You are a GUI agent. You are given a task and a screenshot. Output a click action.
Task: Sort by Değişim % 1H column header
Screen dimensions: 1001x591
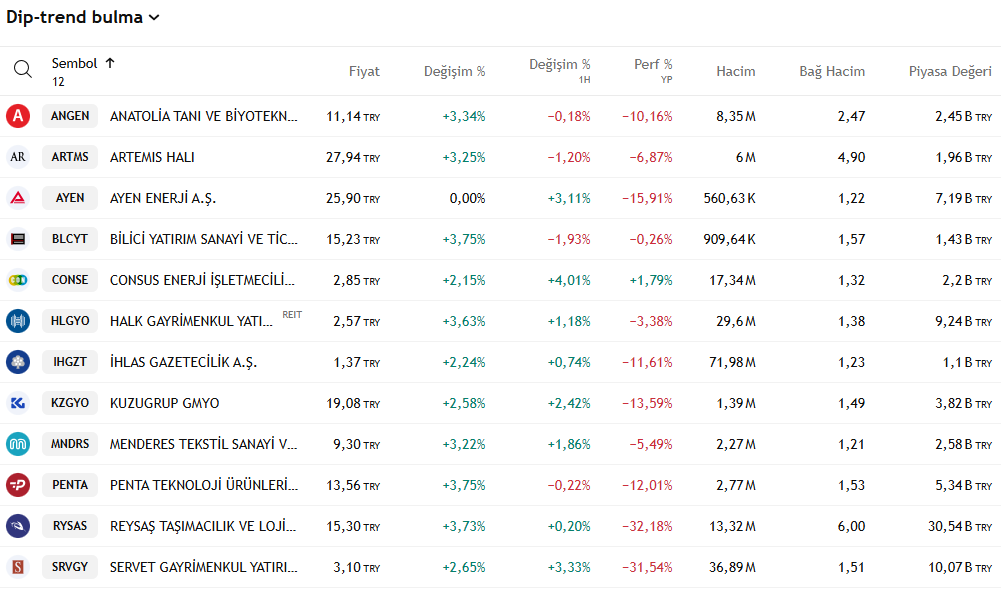pos(559,71)
